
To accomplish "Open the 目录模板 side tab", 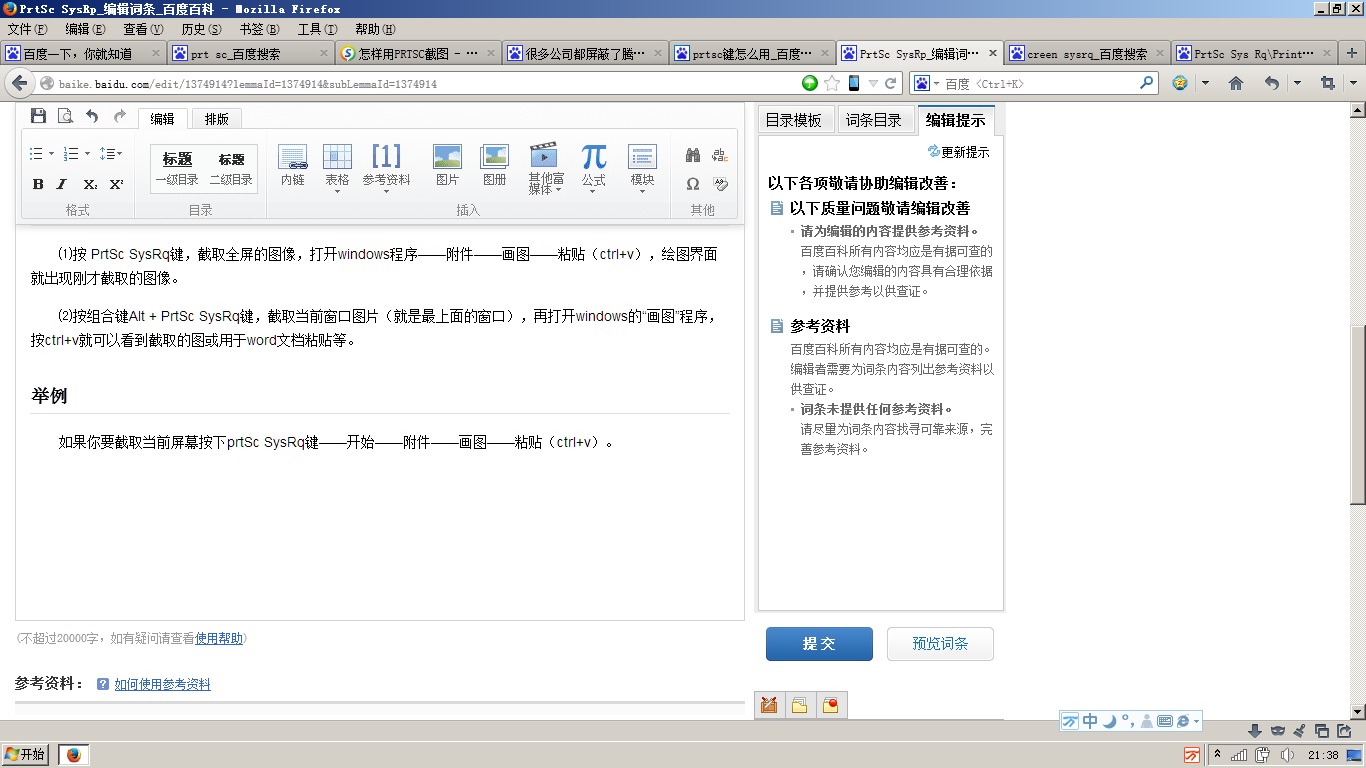I will tap(794, 120).
